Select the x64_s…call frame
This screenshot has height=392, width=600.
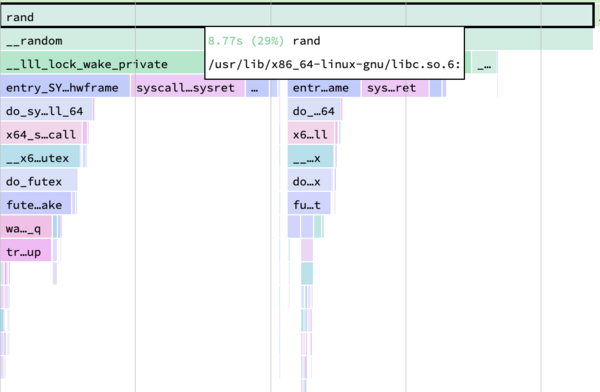click(41, 134)
